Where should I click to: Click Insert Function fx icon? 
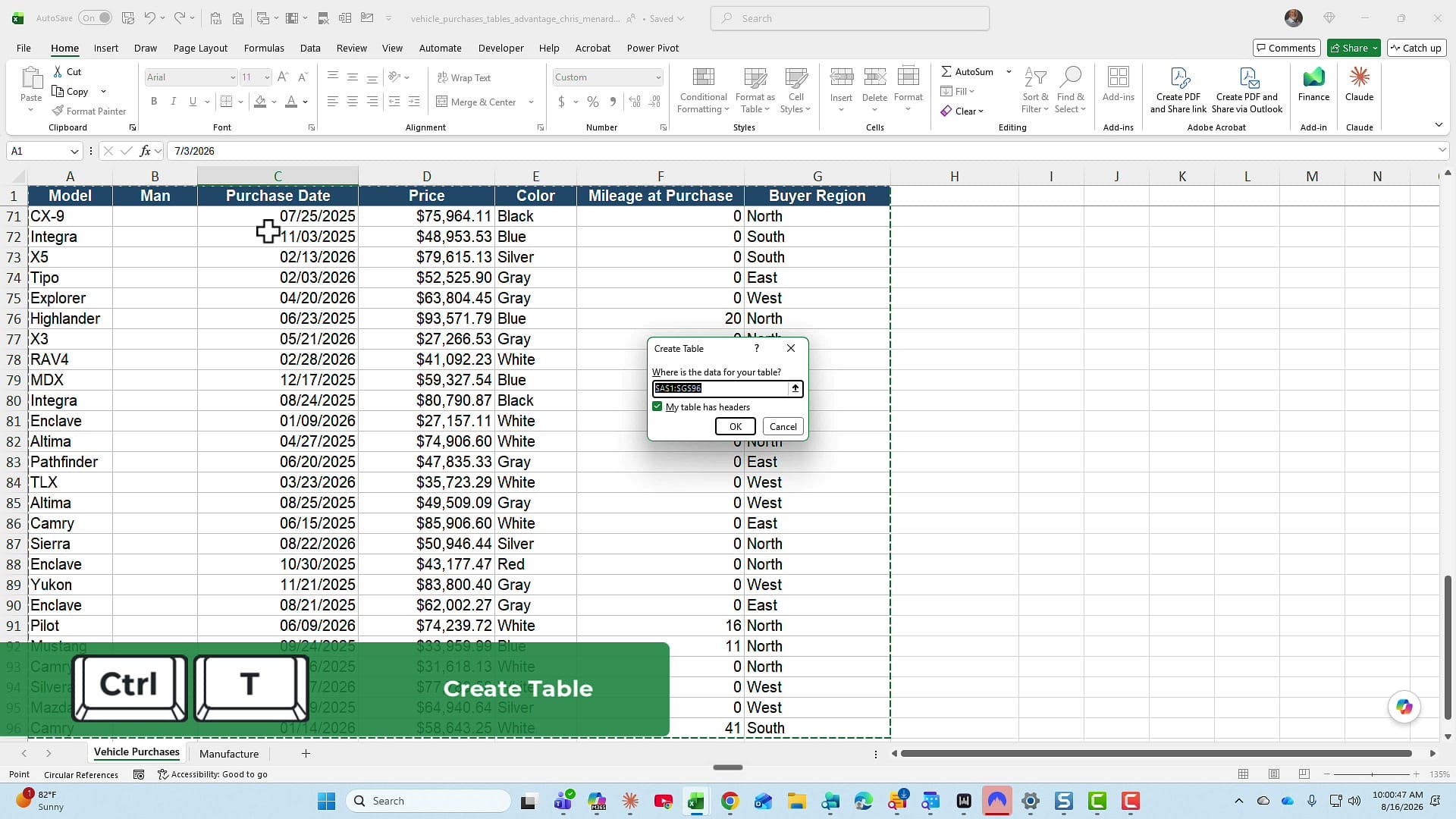tap(146, 151)
